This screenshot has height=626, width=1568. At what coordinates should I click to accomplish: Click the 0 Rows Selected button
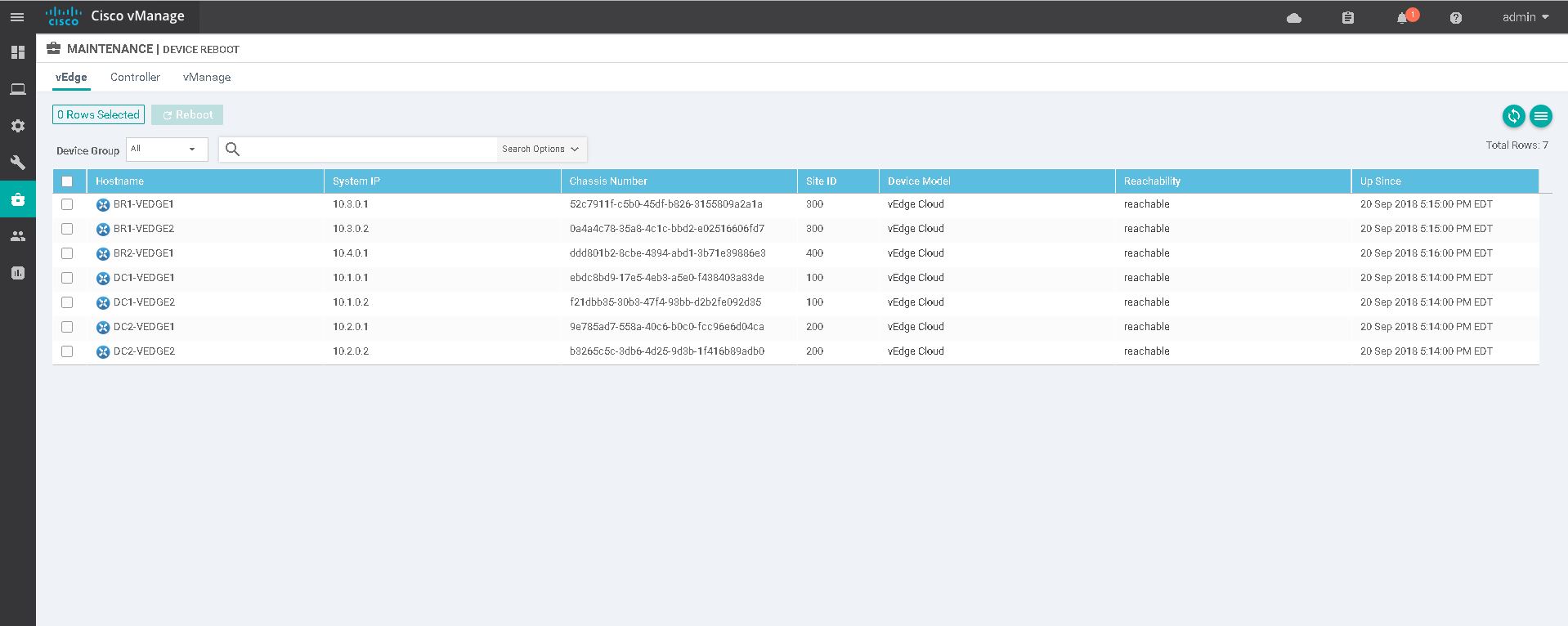pyautogui.click(x=98, y=115)
